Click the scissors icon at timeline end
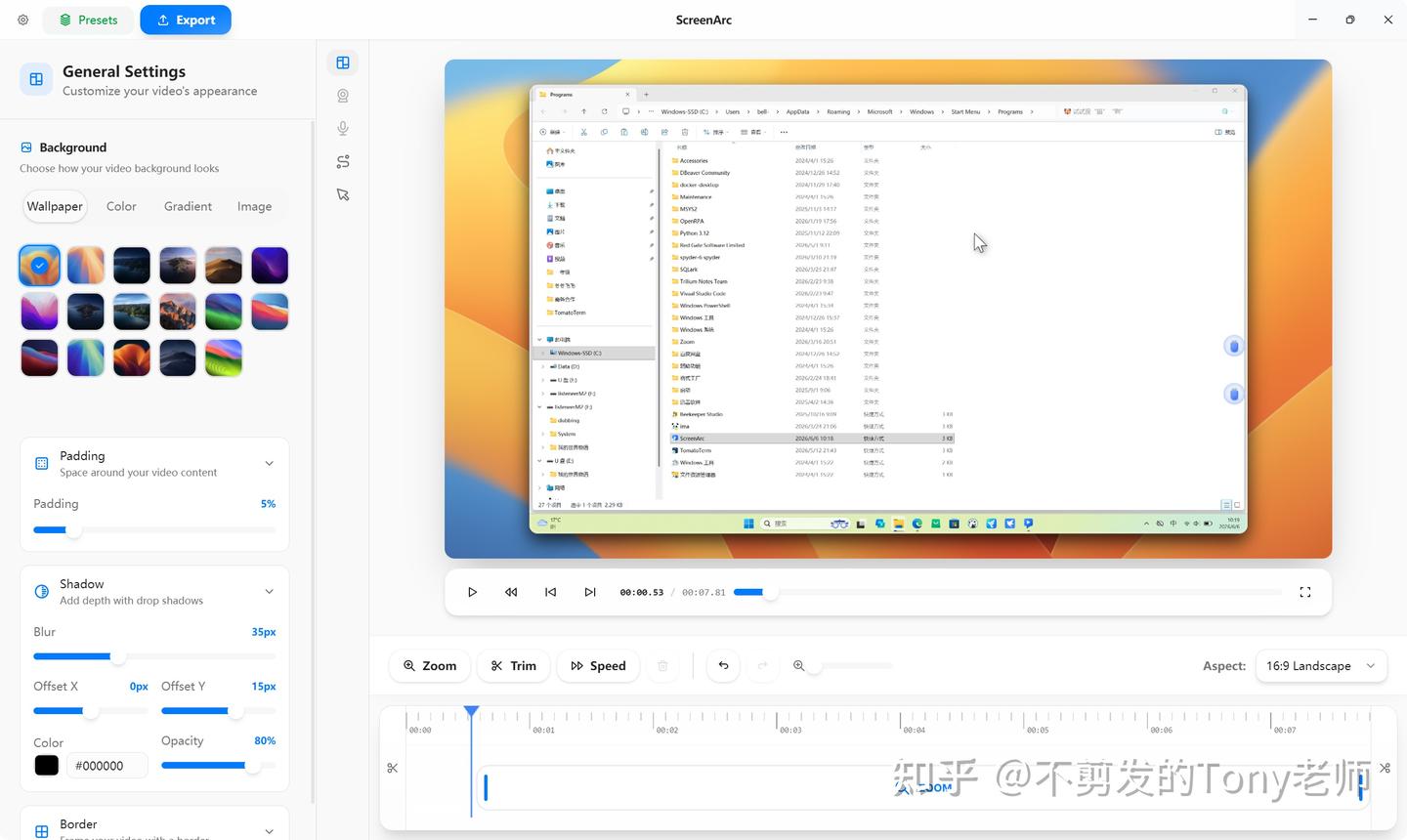The image size is (1407, 840). click(x=1385, y=769)
